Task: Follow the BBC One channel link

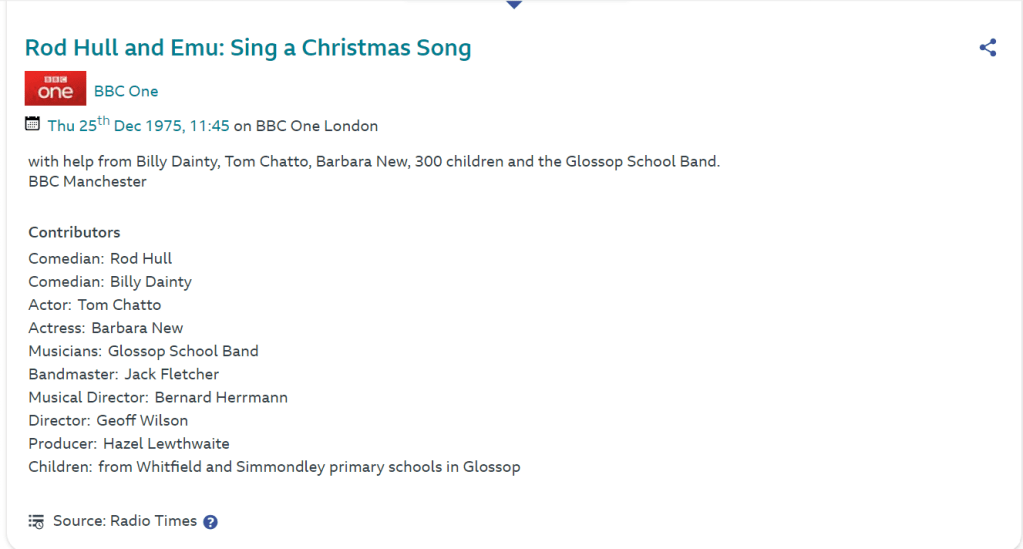Action: pyautogui.click(x=126, y=91)
